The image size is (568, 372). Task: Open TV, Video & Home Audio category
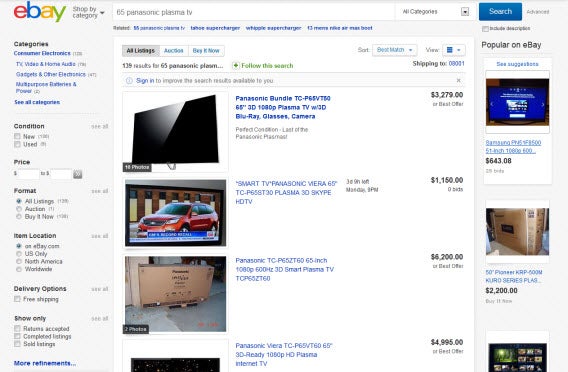point(46,64)
